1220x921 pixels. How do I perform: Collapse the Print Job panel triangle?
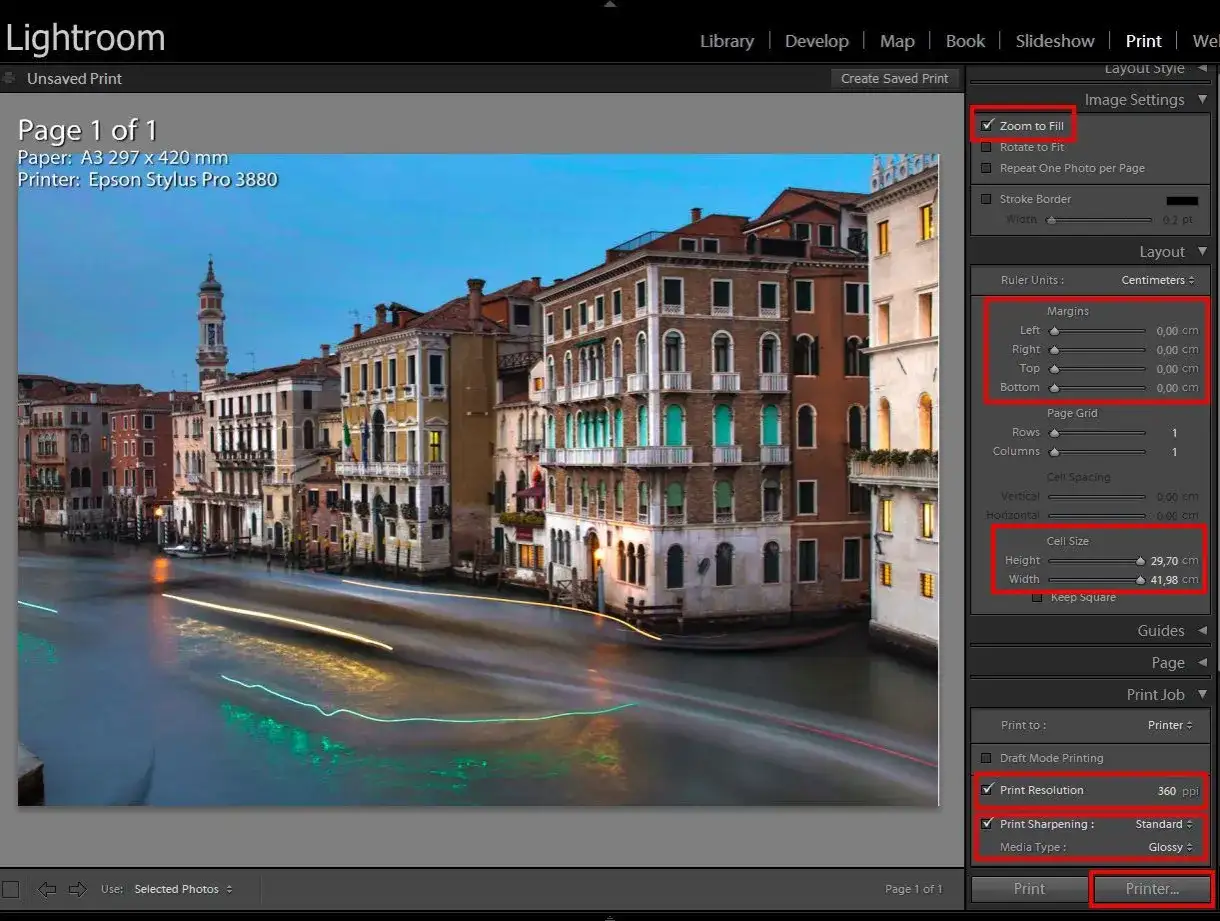coord(1202,695)
